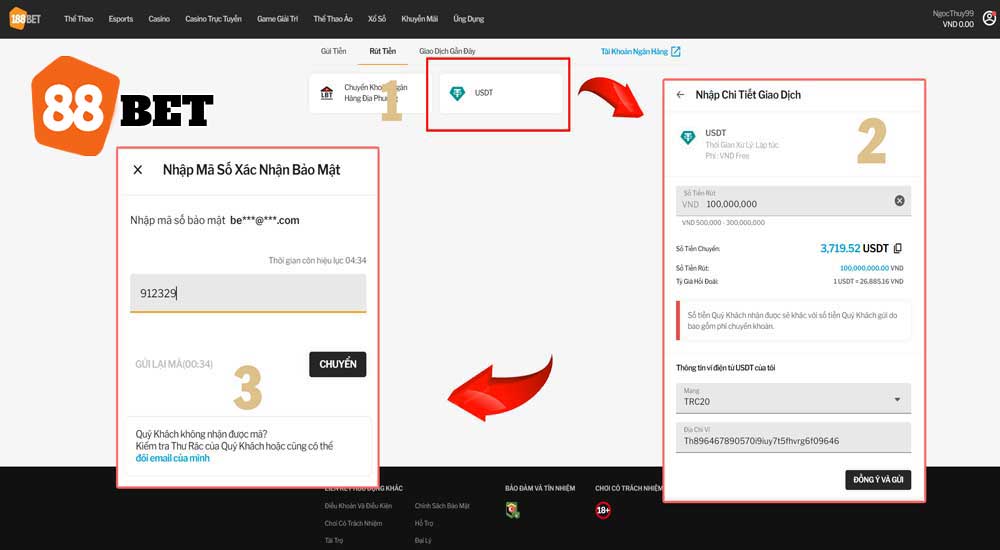
Task: Open Esports menu item
Action: 121,19
